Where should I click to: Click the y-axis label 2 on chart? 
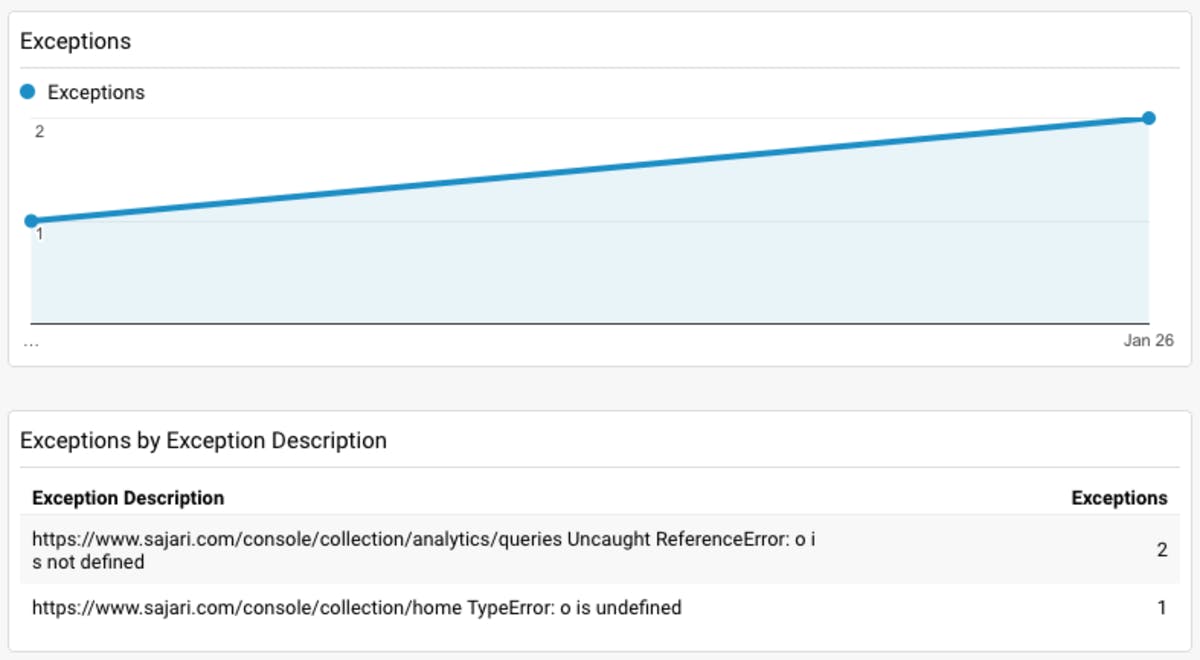(40, 132)
